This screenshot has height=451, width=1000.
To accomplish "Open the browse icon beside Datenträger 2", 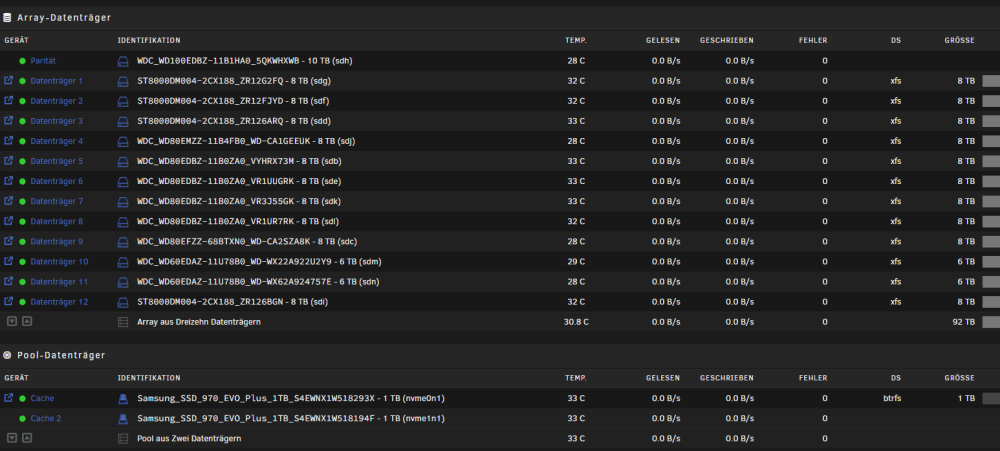I will 8,101.
